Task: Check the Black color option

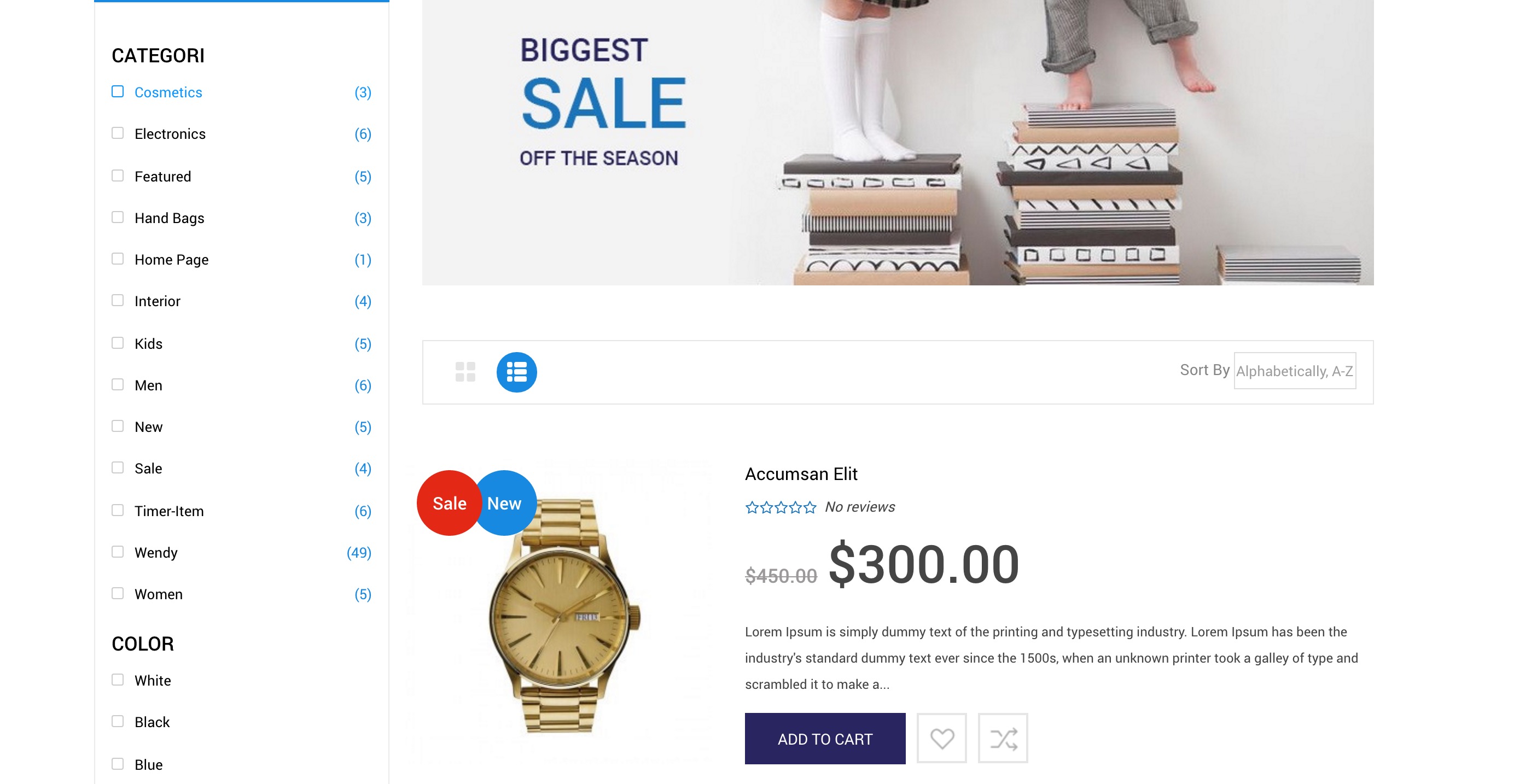Action: coord(118,721)
